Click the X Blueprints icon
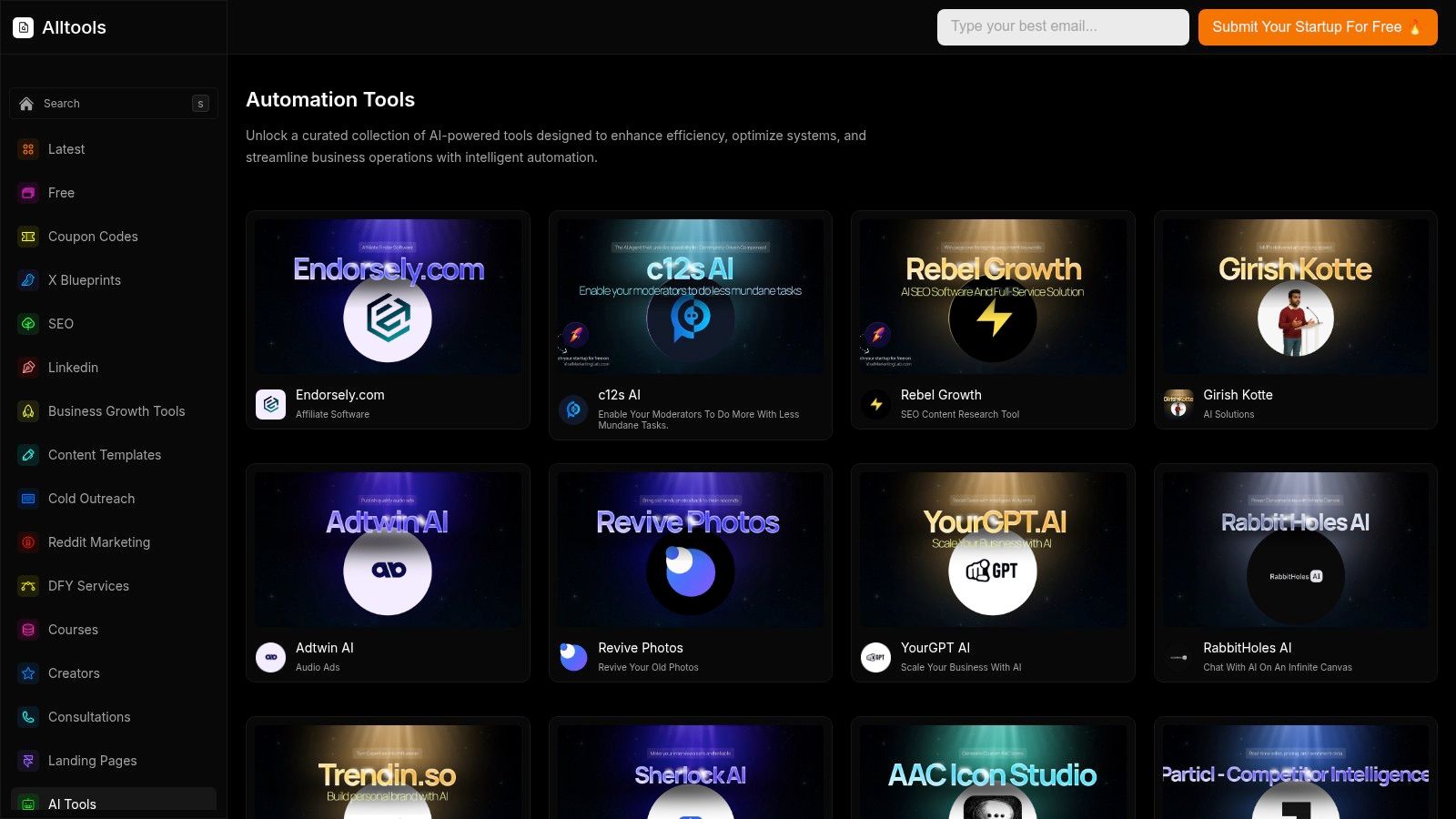This screenshot has height=819, width=1456. [28, 280]
